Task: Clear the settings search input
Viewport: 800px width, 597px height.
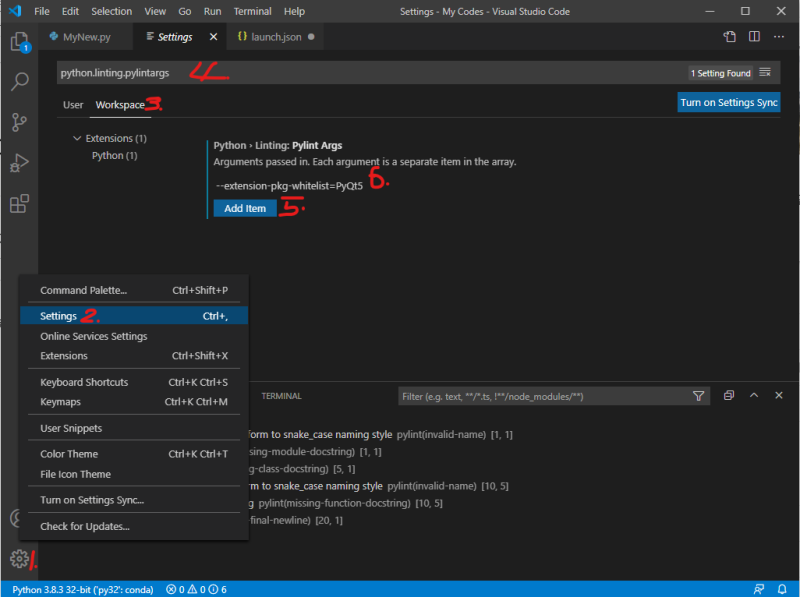Action: coord(765,72)
